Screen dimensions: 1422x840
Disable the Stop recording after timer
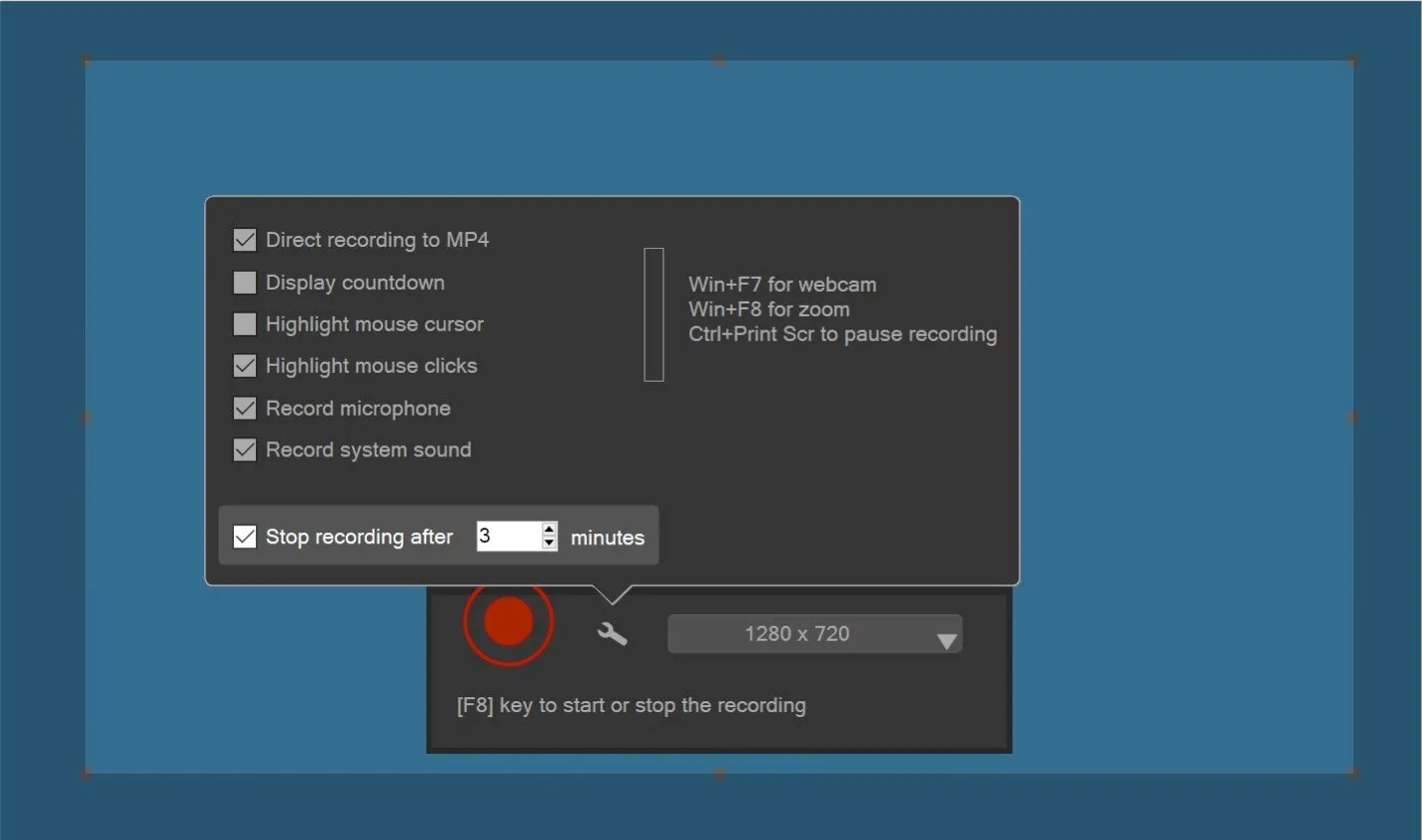(x=244, y=536)
